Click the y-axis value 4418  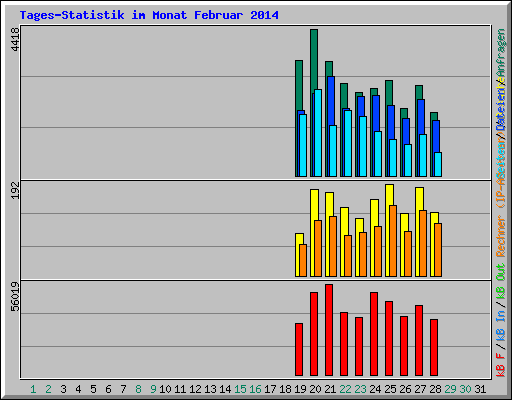(15, 39)
